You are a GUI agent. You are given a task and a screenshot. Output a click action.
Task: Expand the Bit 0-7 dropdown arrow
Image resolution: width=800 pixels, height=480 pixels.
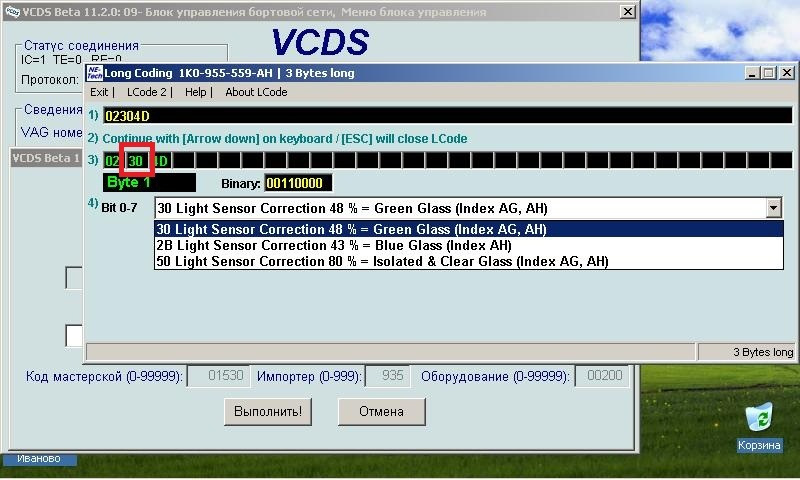(x=773, y=208)
